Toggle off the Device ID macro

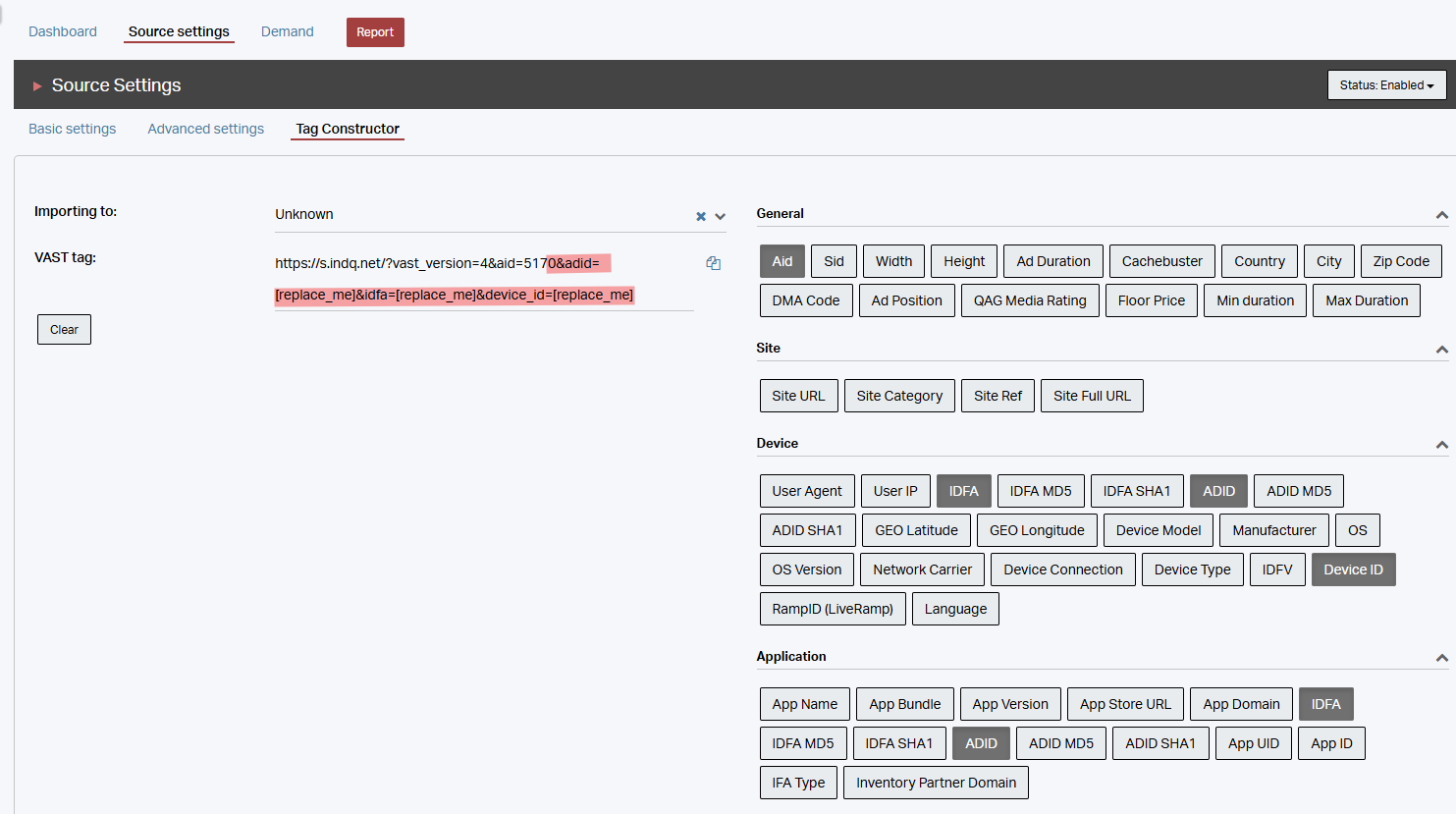[1352, 570]
